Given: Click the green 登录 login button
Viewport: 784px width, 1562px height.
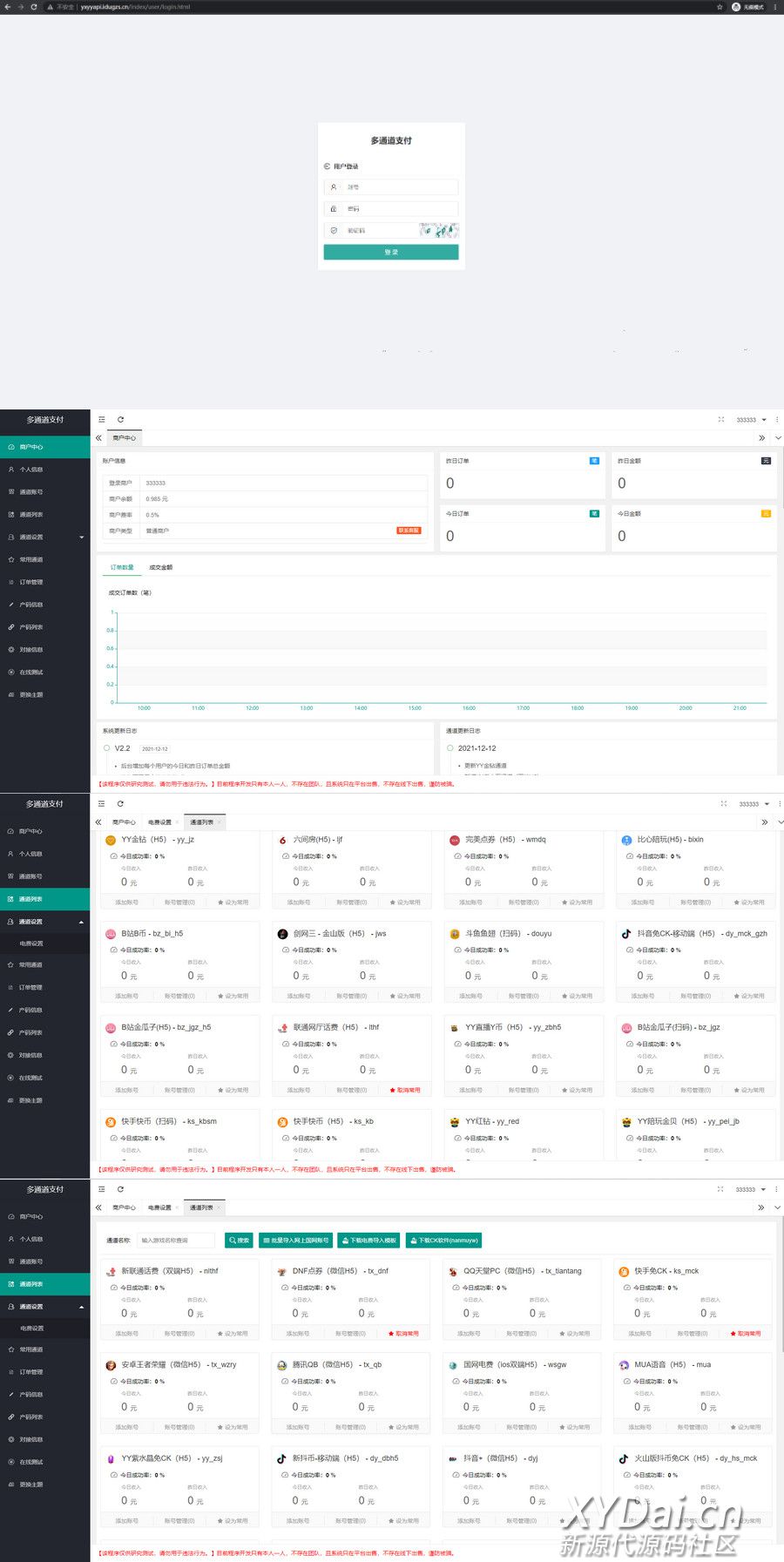Looking at the screenshot, I should [x=391, y=252].
